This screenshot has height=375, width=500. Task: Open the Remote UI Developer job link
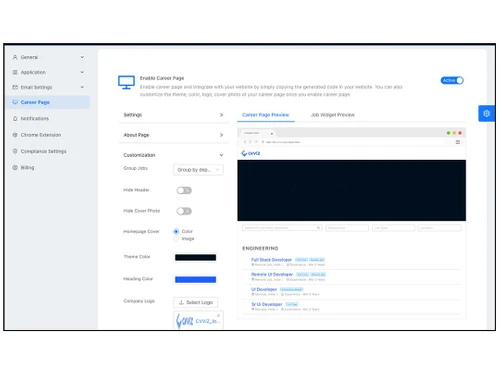[x=272, y=274]
